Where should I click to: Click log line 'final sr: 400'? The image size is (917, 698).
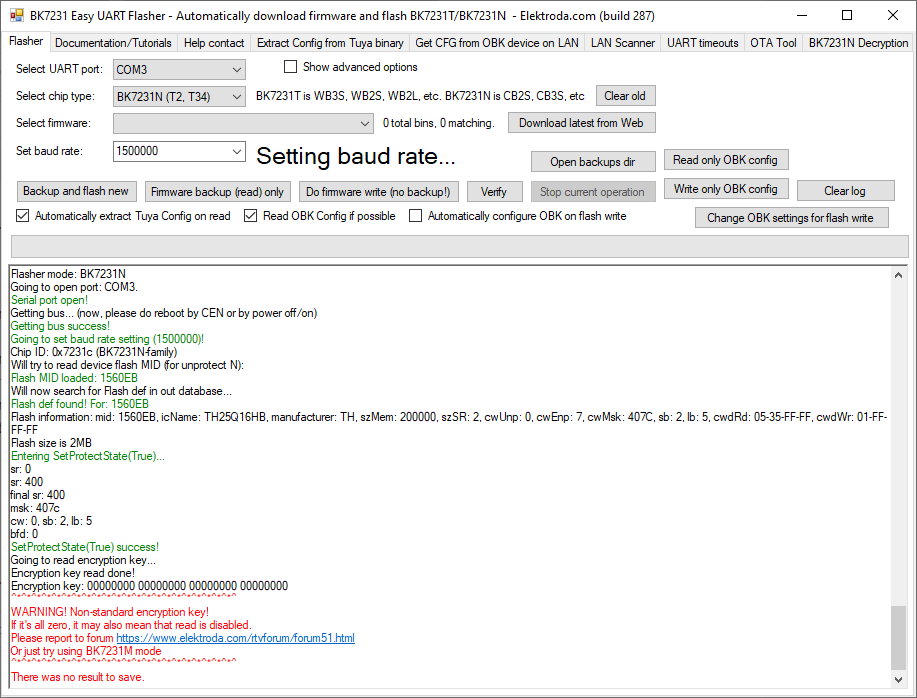[x=38, y=495]
